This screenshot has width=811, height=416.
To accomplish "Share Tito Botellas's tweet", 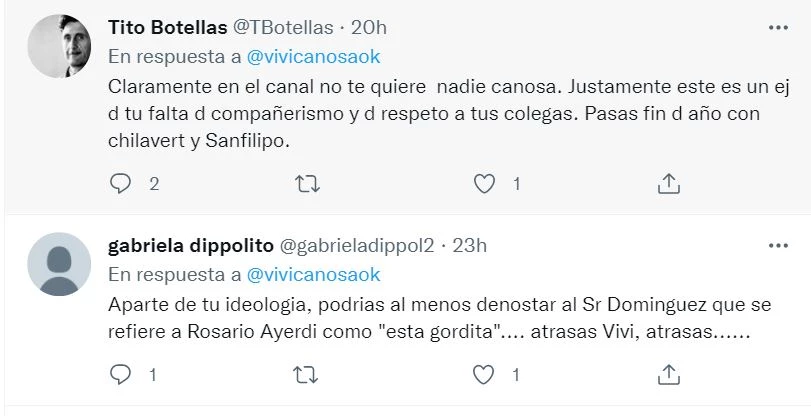I will tap(670, 183).
